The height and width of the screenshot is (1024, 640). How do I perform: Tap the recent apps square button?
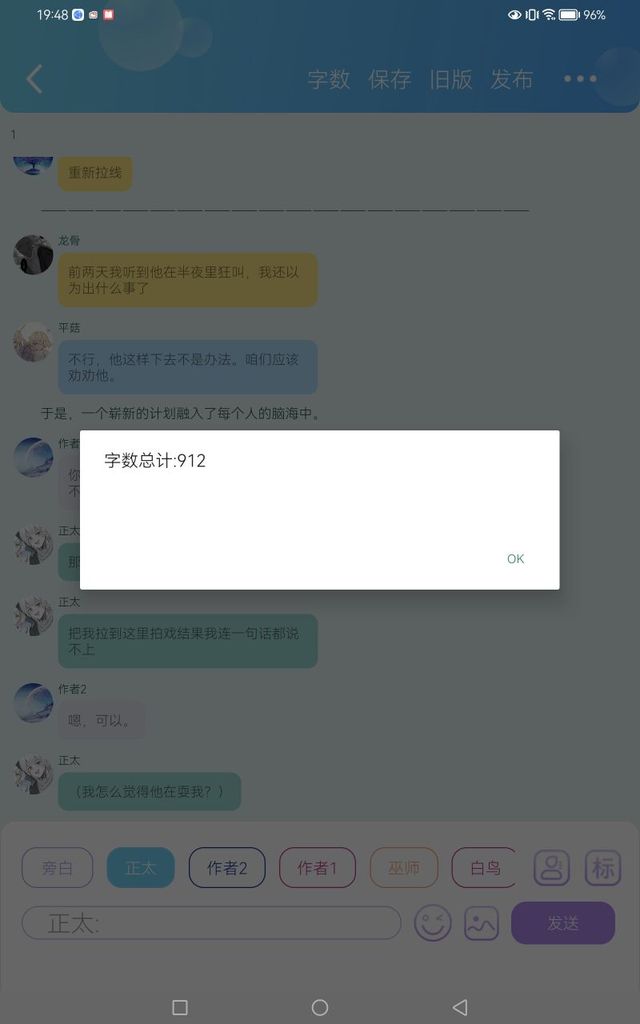180,1007
